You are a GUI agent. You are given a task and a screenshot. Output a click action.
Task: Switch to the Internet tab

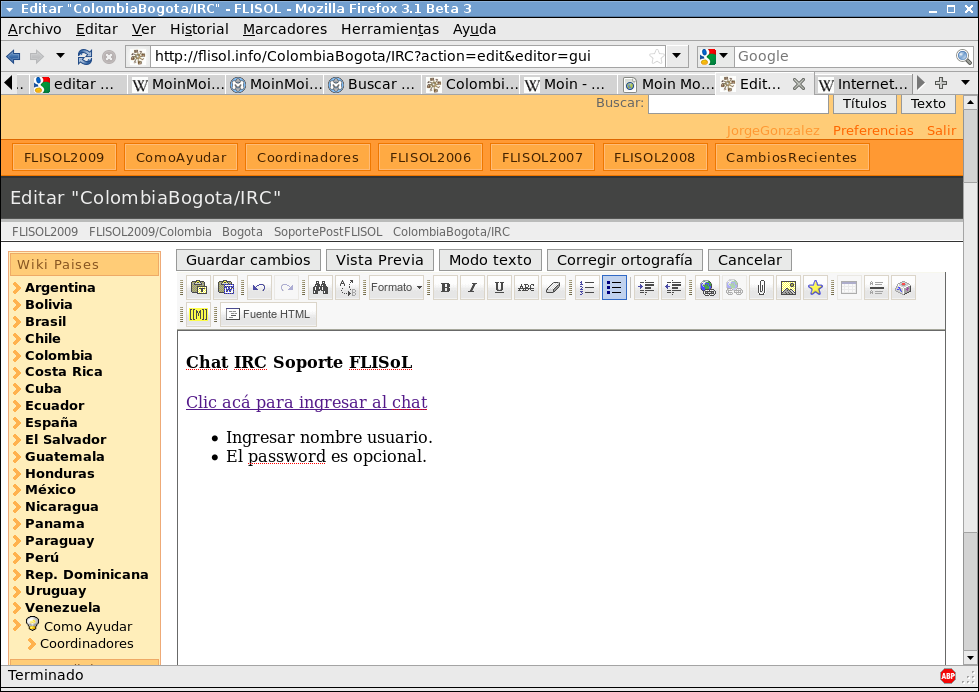coord(864,84)
